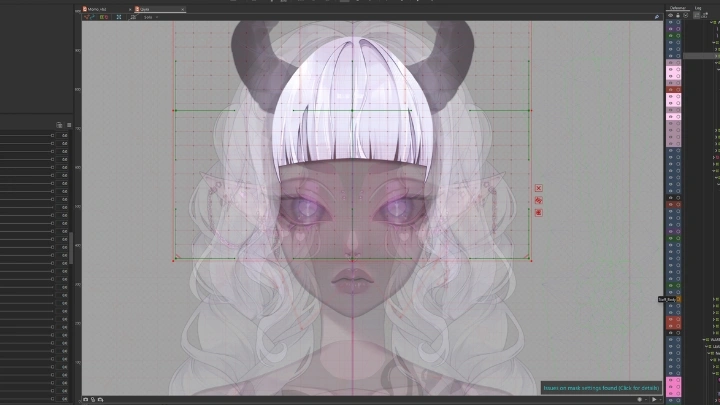Toggle the orange highlighted lock beside Soft_Body tooltip
This screenshot has height=405, width=720.
[x=678, y=299]
